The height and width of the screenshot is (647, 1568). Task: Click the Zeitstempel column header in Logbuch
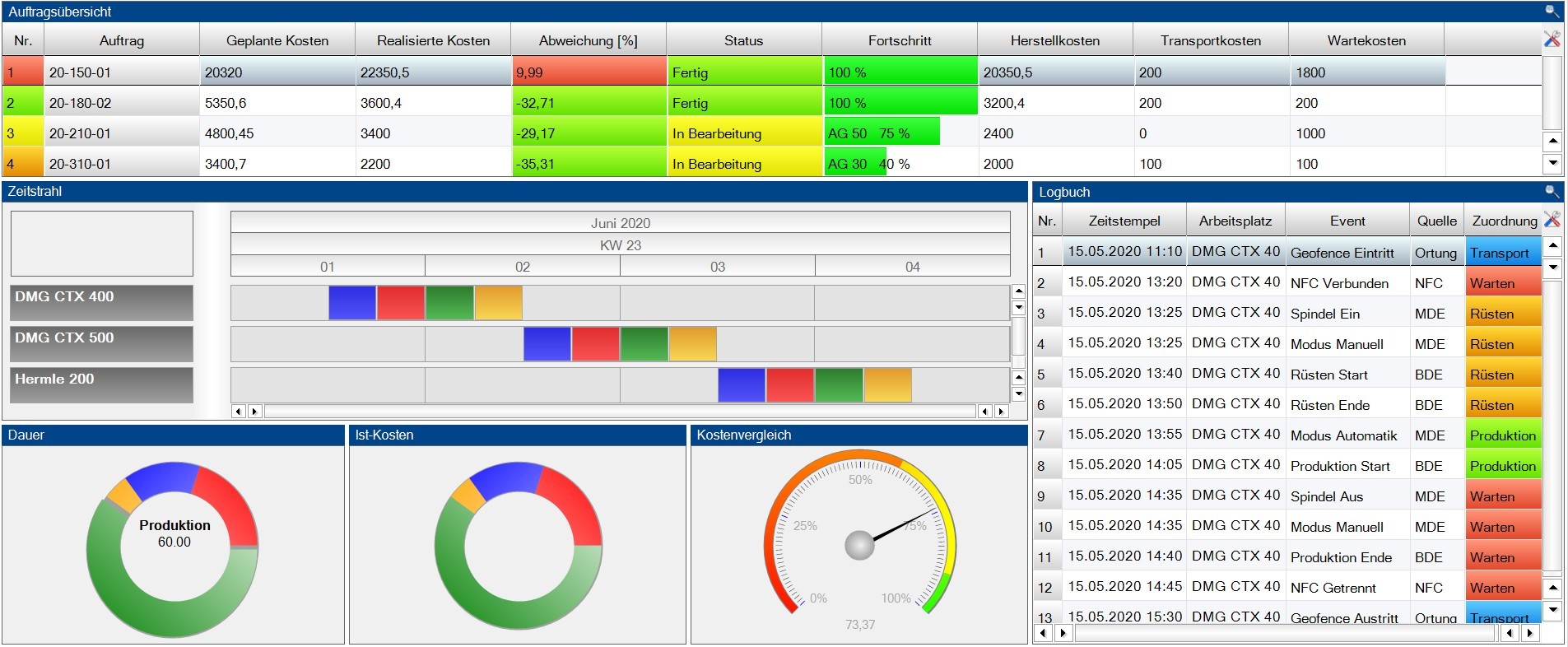tap(1124, 221)
